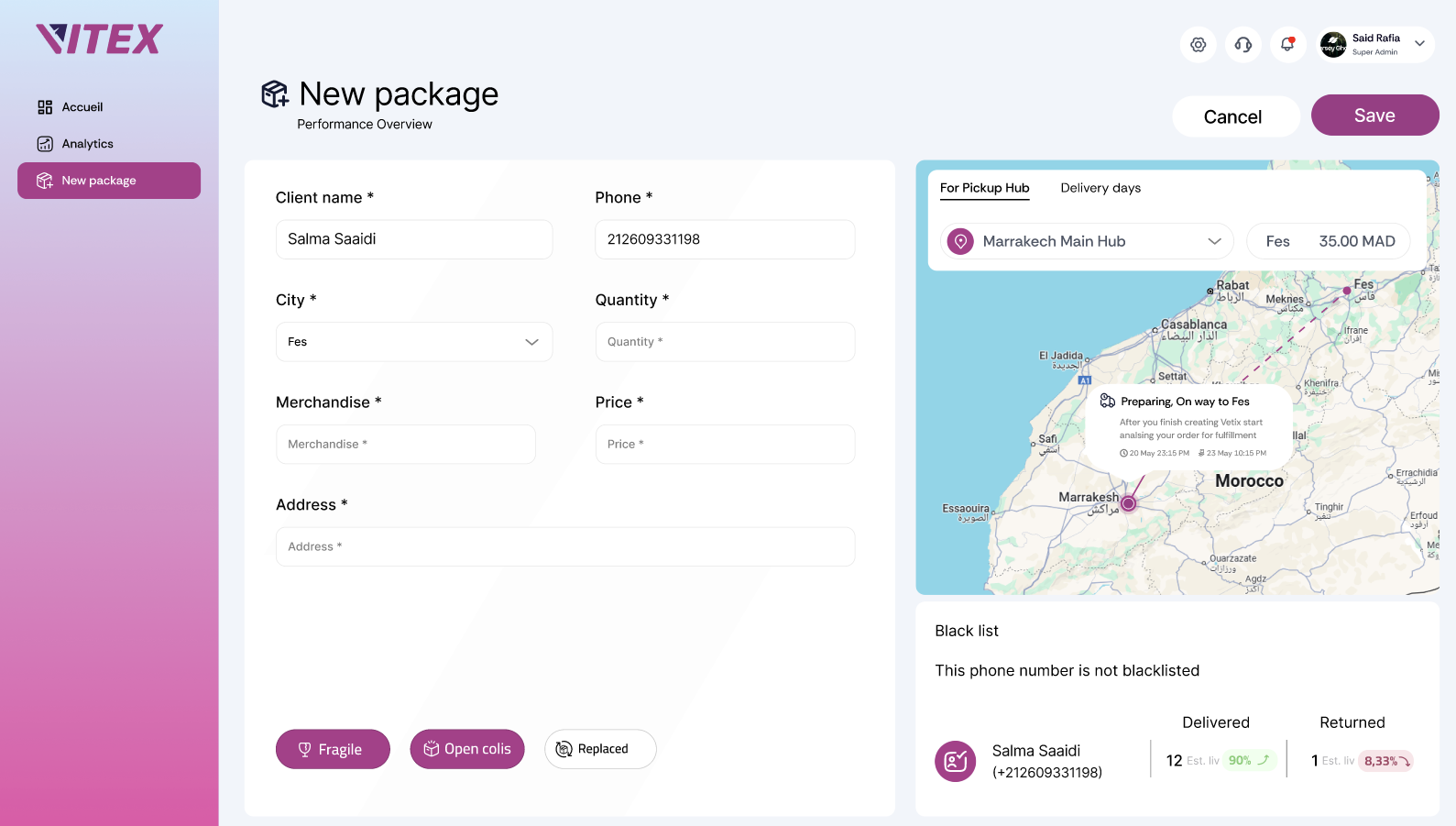Click the Fes destination marker on map
The image size is (1456, 826).
pos(1346,291)
